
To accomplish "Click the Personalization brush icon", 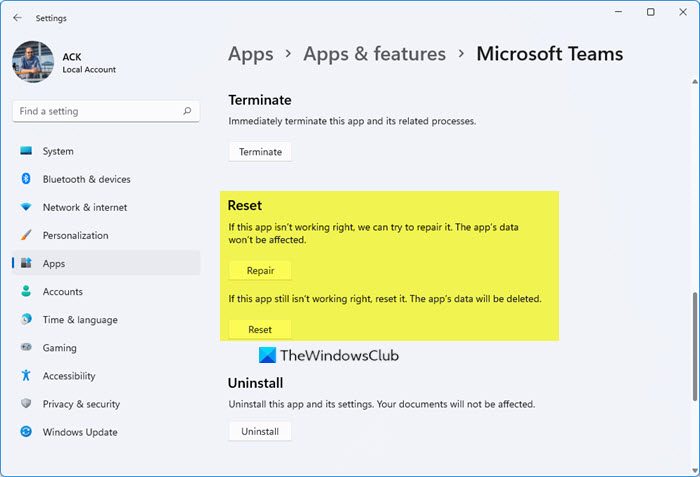I will coord(26,235).
